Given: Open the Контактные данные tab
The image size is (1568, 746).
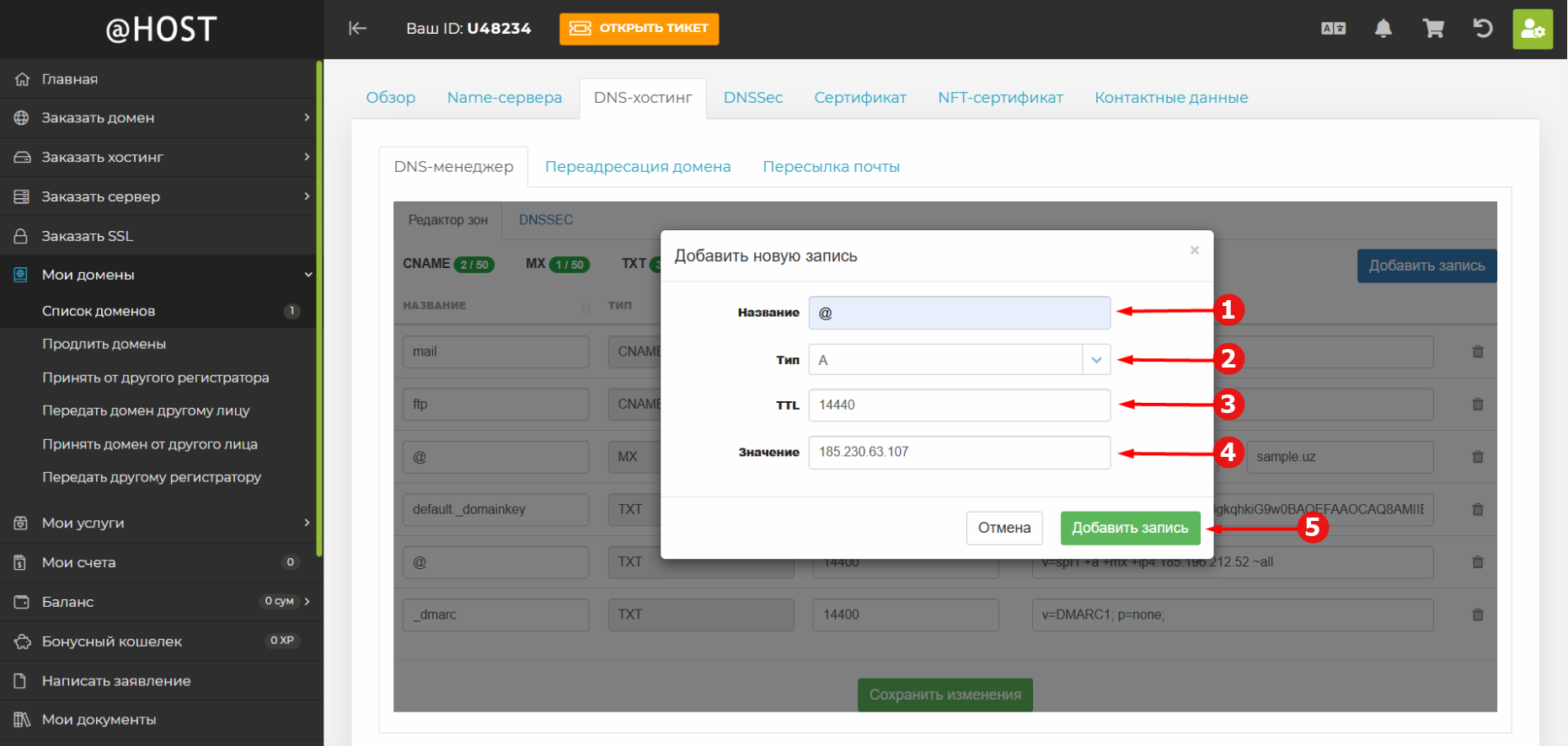Looking at the screenshot, I should tap(1171, 98).
